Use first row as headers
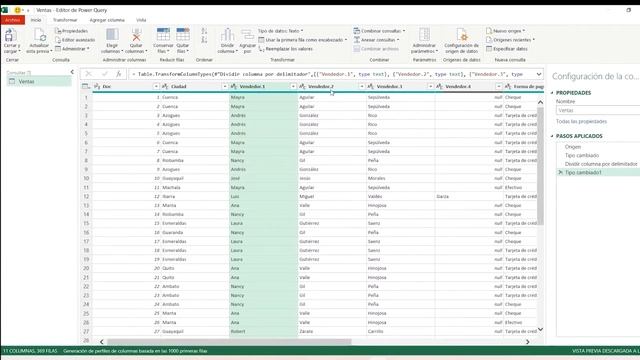 click(302, 40)
